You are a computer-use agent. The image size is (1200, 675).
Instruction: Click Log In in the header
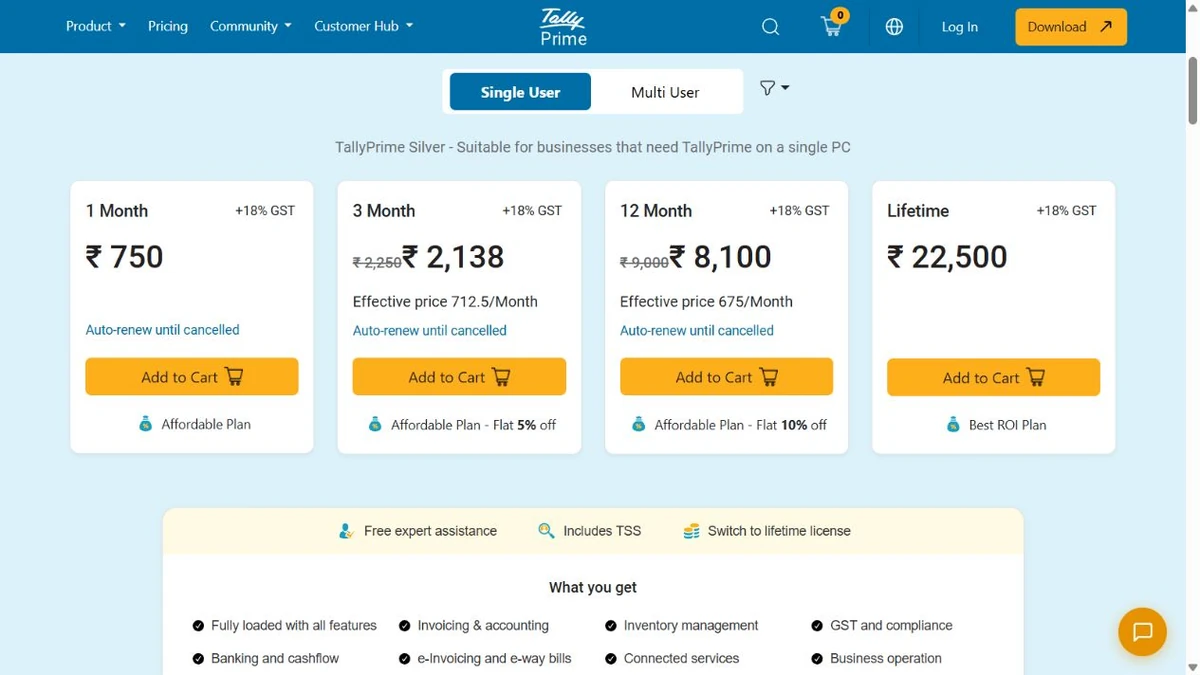click(x=960, y=27)
